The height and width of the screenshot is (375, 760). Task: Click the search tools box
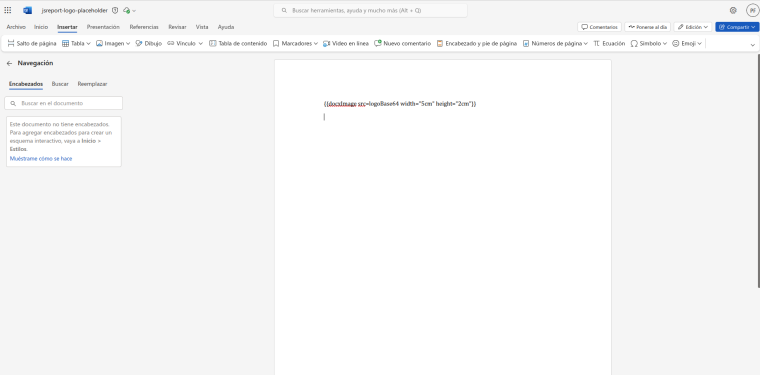pyautogui.click(x=370, y=10)
